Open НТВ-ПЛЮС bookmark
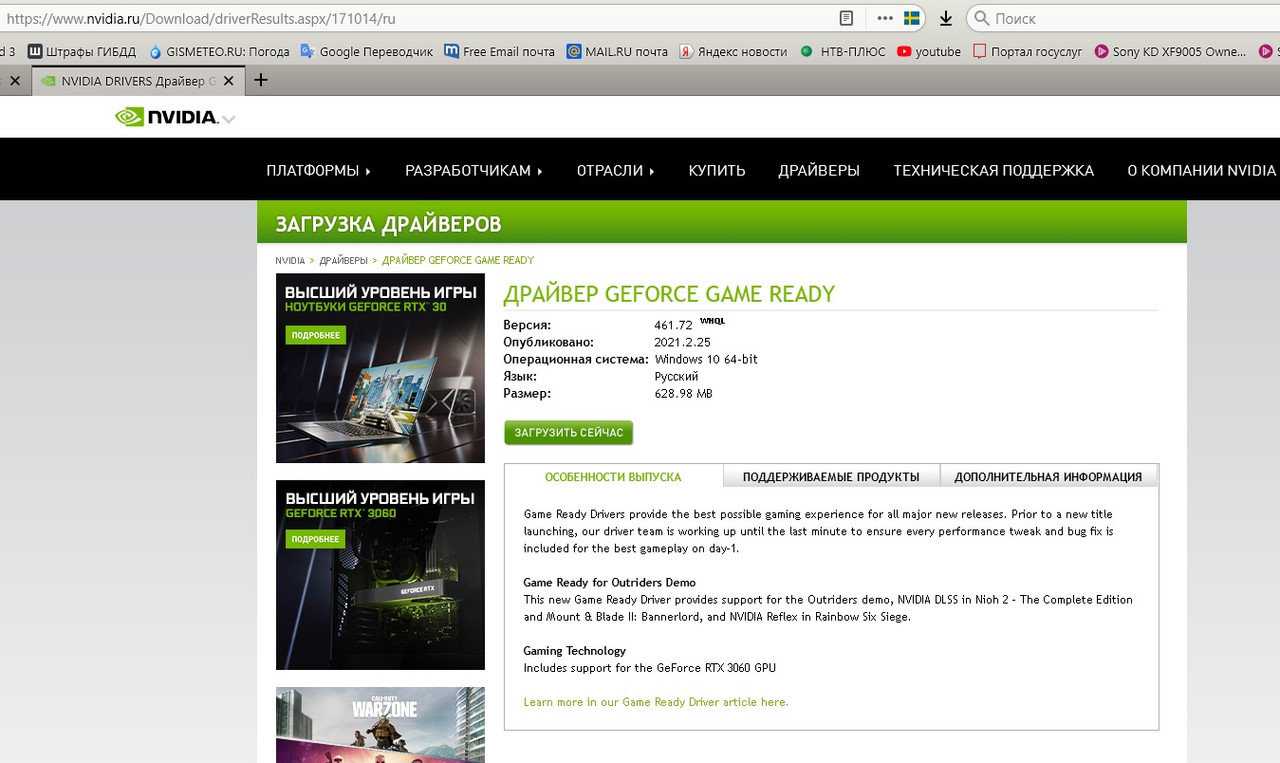The height and width of the screenshot is (763, 1280). tap(842, 51)
